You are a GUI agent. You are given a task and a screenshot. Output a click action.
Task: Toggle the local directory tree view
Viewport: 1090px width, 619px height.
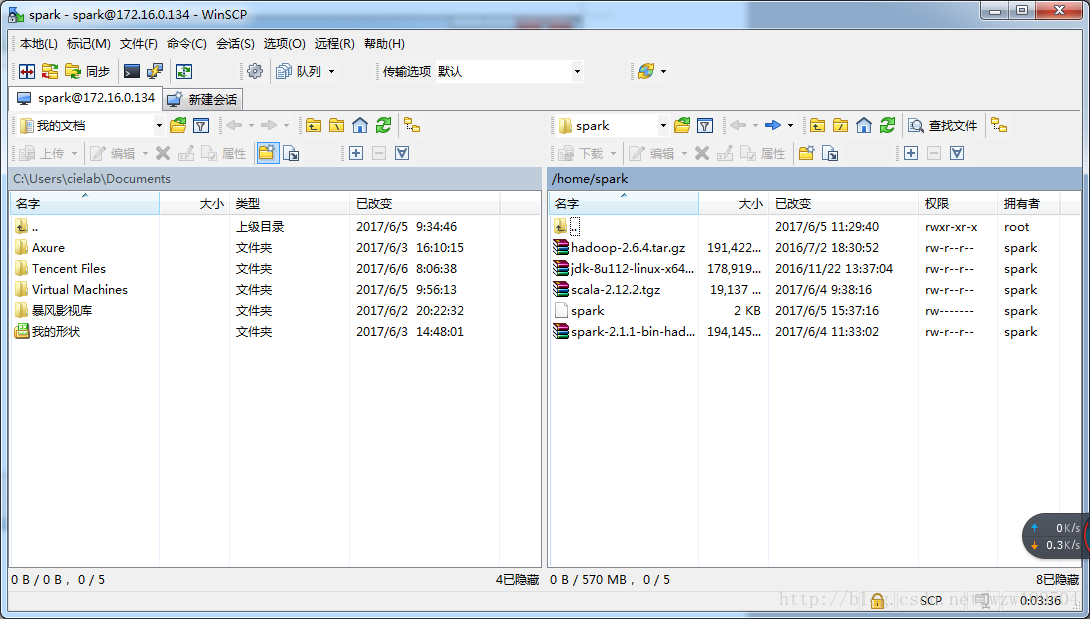pos(412,125)
